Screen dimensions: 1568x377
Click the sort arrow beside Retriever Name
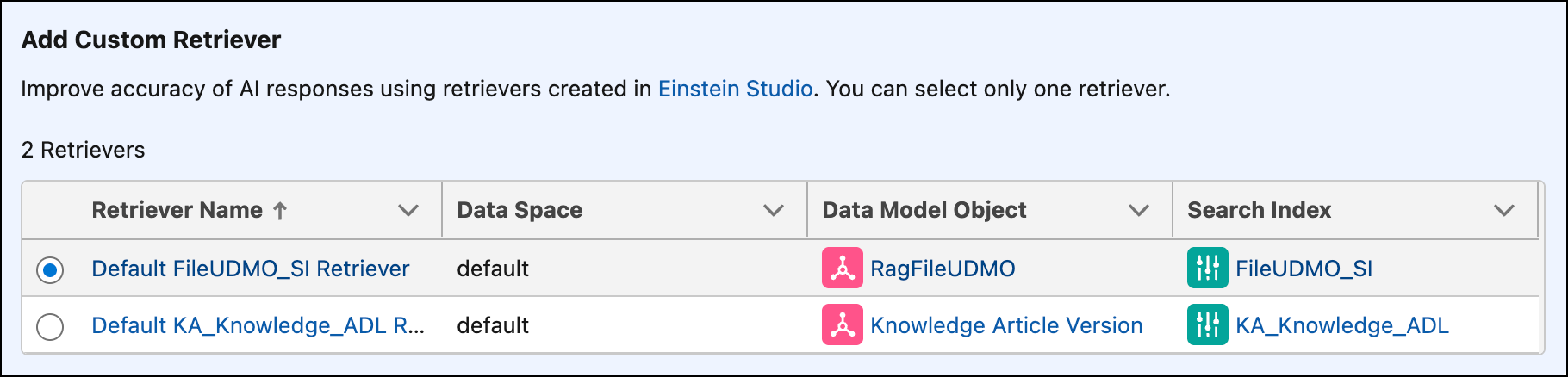tap(280, 211)
